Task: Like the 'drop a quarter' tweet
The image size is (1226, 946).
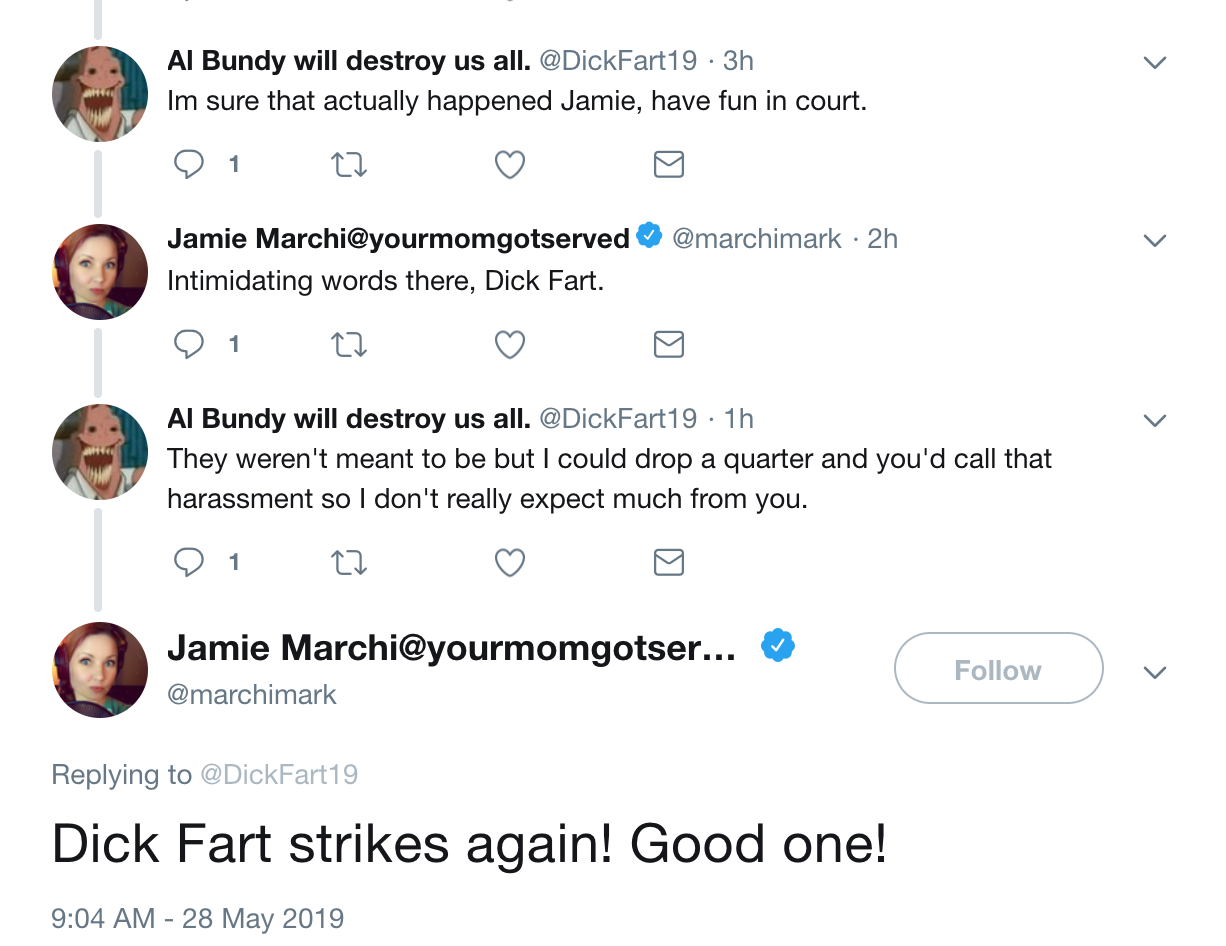Action: point(510,562)
